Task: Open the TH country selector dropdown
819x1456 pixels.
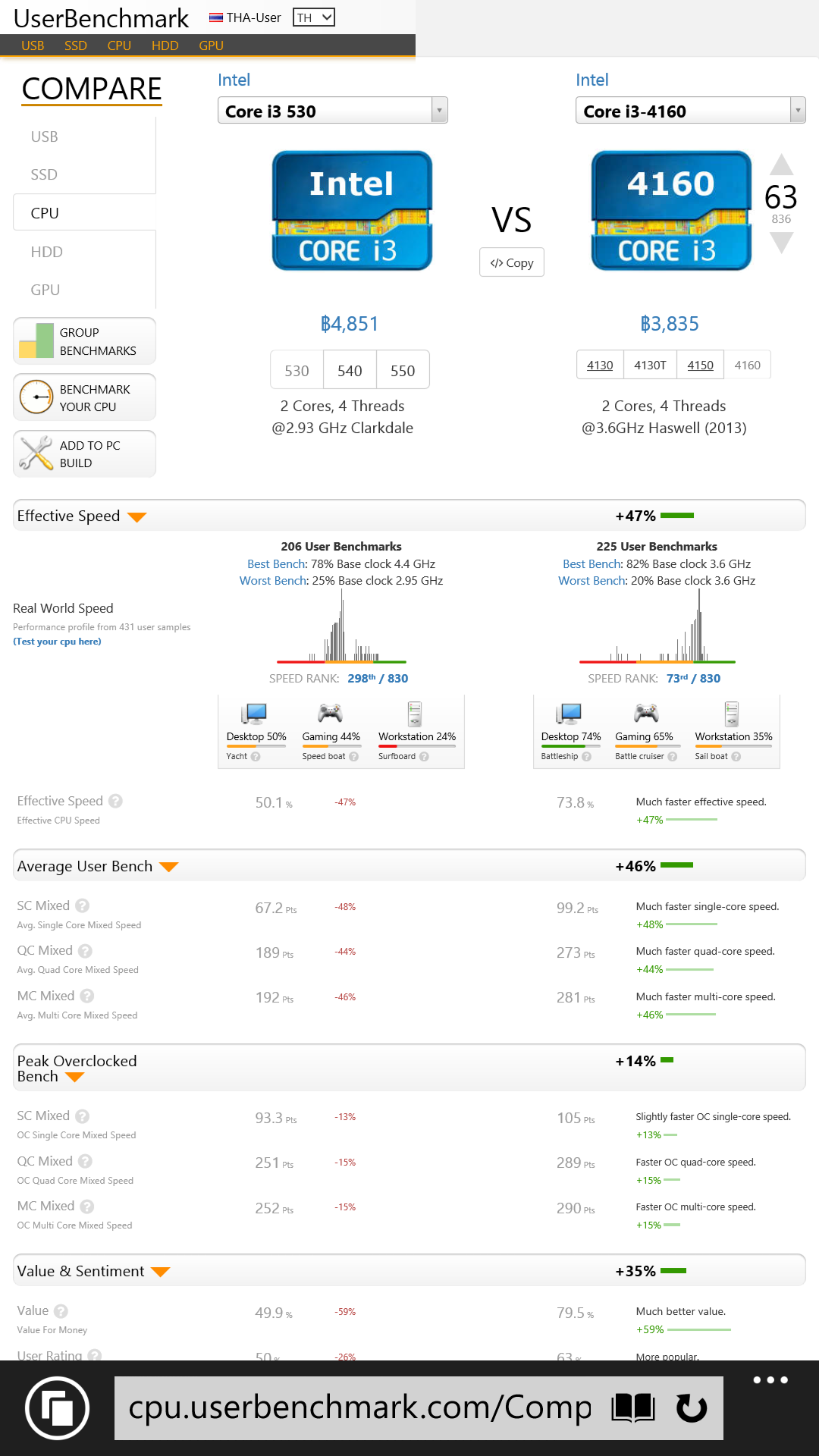Action: pyautogui.click(x=314, y=17)
